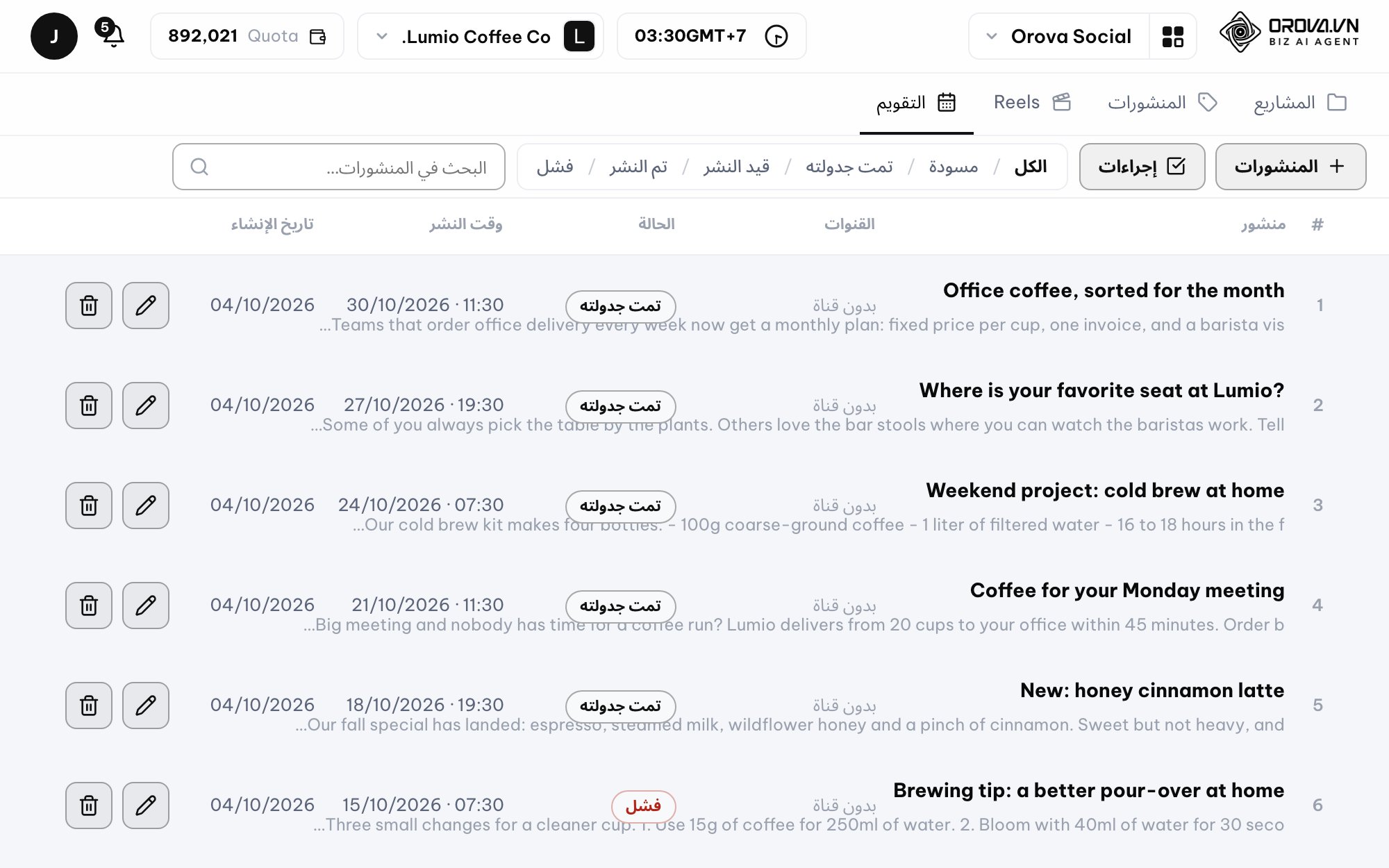Click the 03:30GMT+7 timezone selector
This screenshot has height=868, width=1389.
click(712, 36)
